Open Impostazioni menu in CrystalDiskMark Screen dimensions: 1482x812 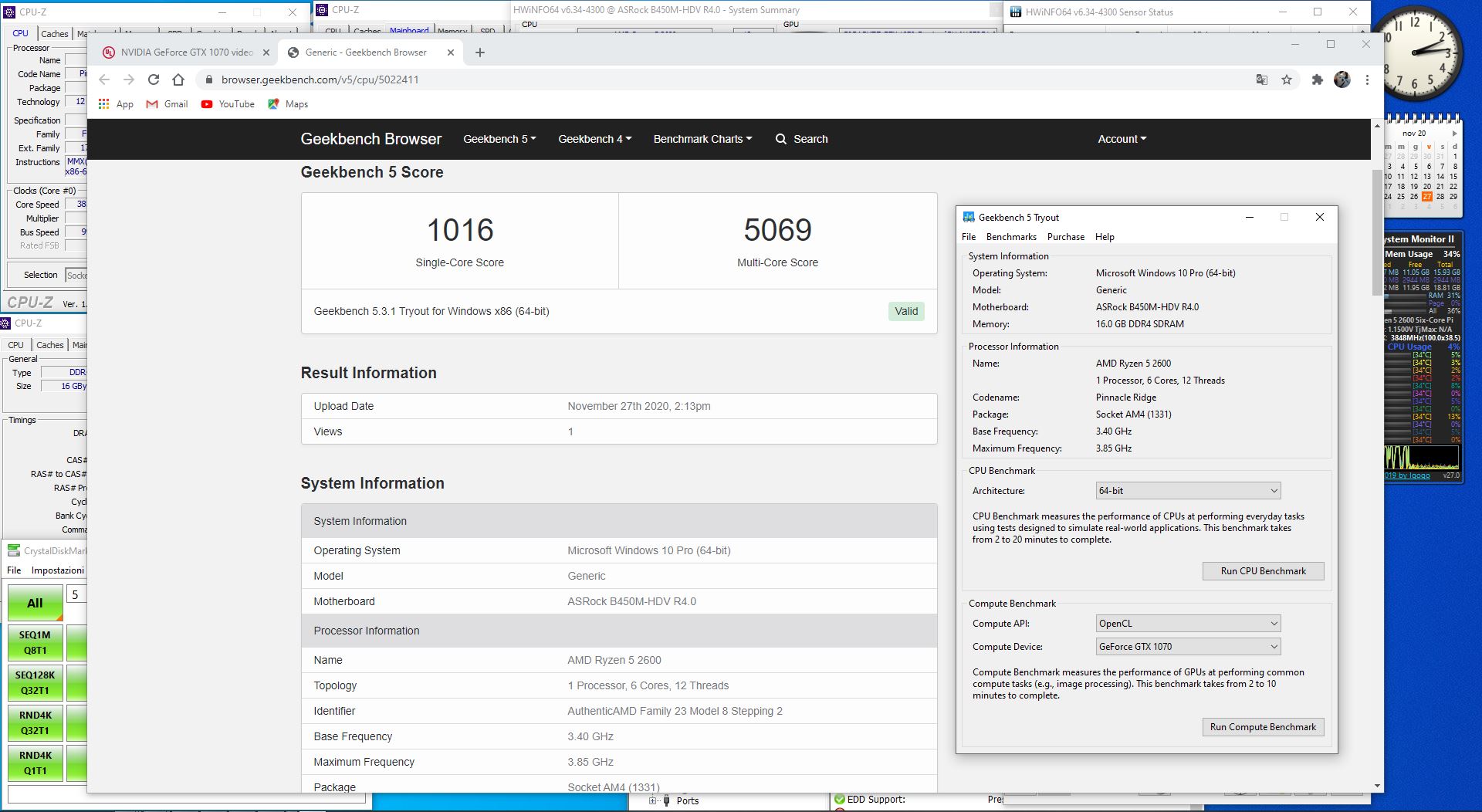click(x=58, y=570)
